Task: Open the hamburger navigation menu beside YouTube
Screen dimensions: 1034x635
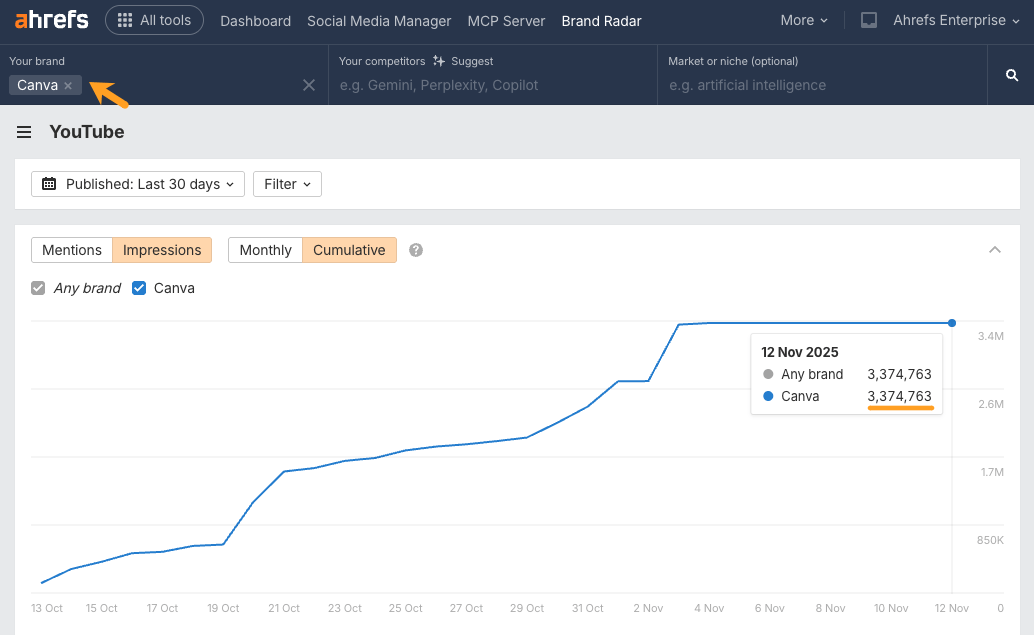Action: point(24,131)
